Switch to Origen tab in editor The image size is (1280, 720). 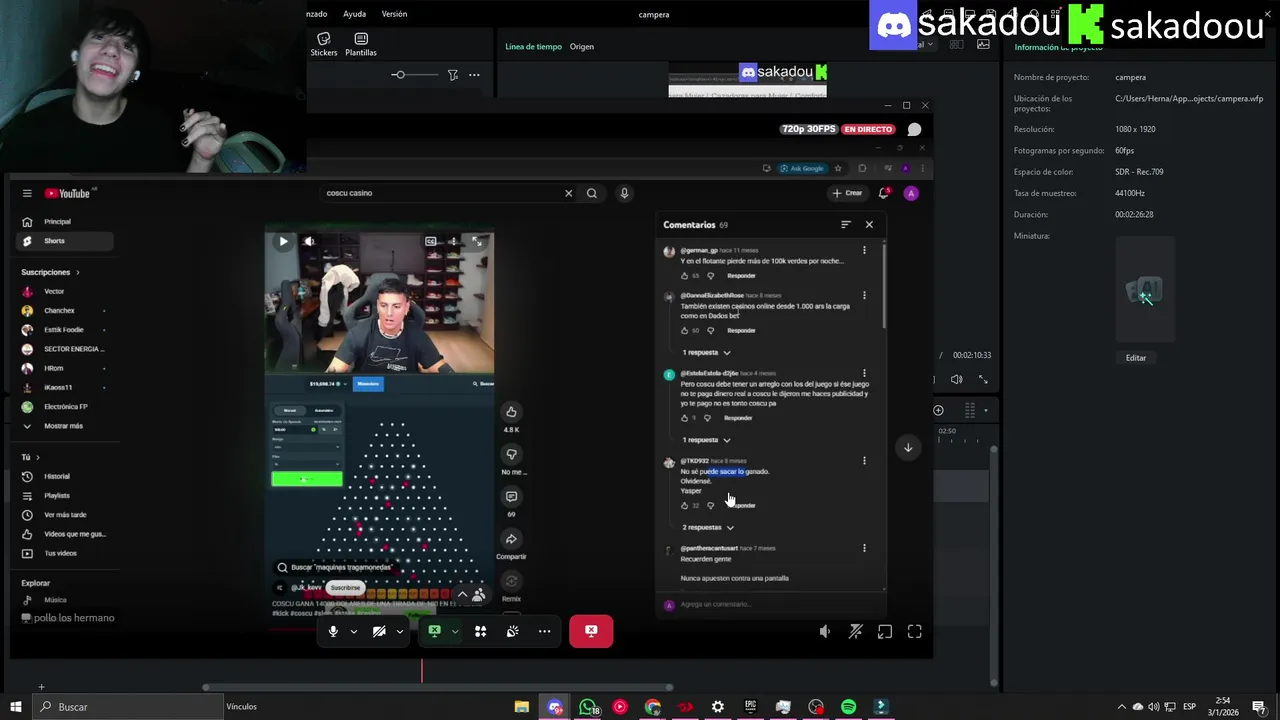(582, 46)
